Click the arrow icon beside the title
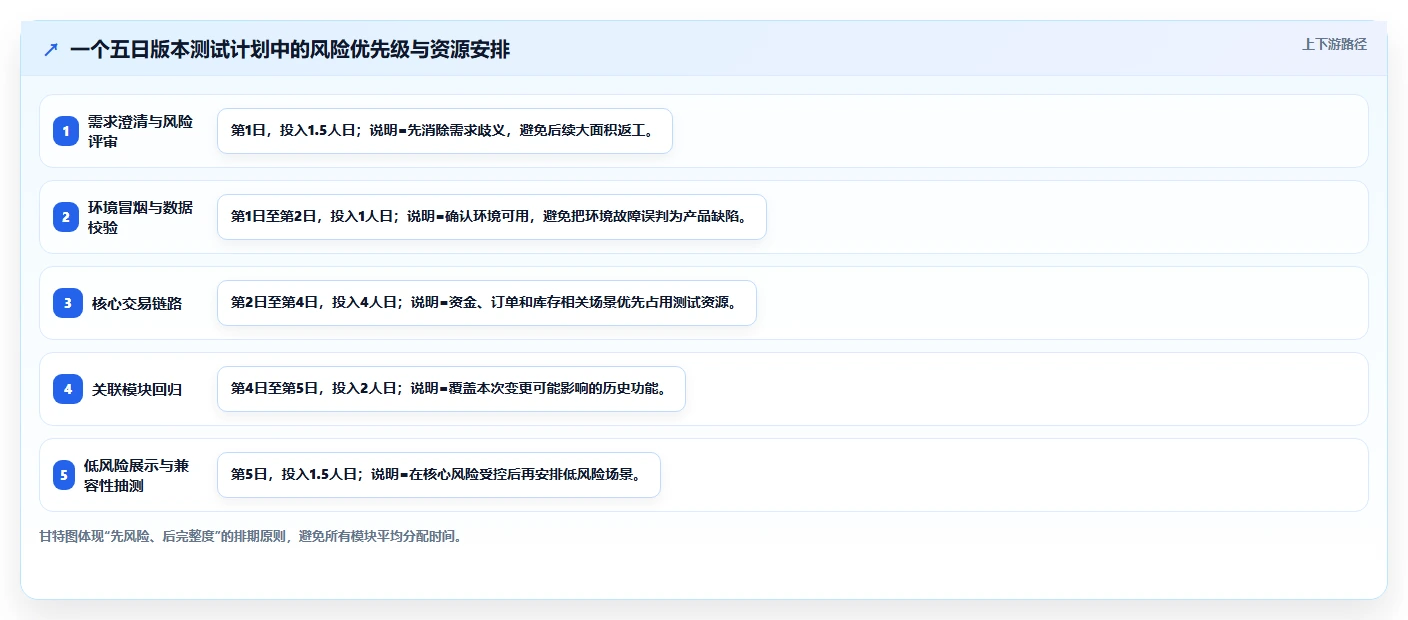1408x620 pixels. 51,50
